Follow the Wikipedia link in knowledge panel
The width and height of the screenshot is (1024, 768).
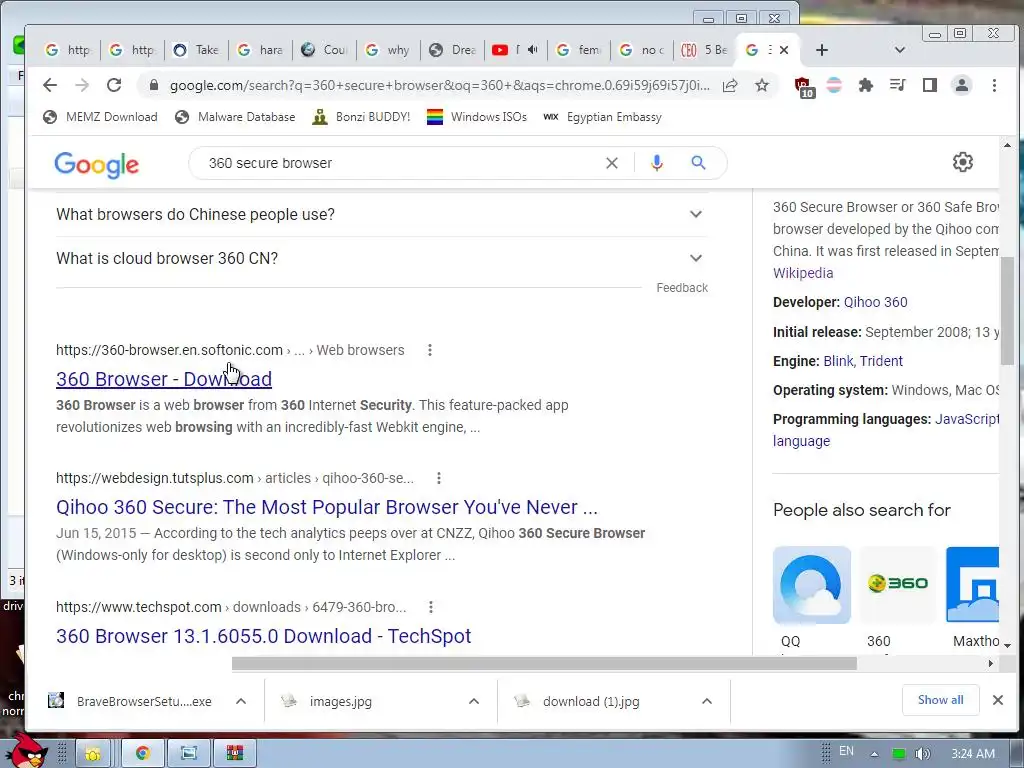[x=803, y=273]
